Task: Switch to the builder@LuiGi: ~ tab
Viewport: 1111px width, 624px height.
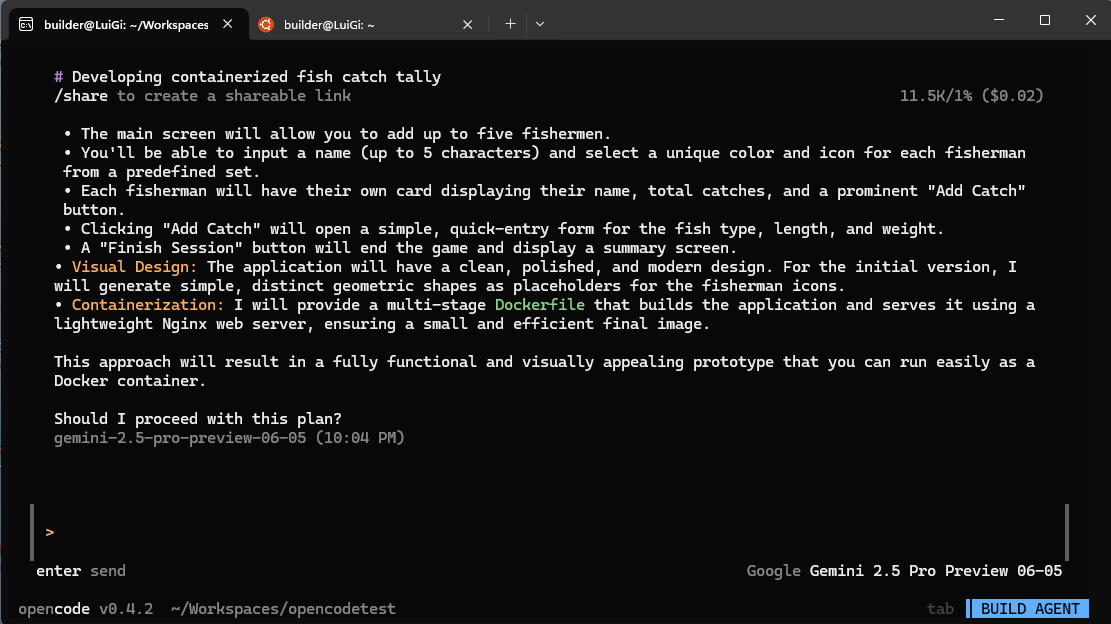Action: click(366, 25)
